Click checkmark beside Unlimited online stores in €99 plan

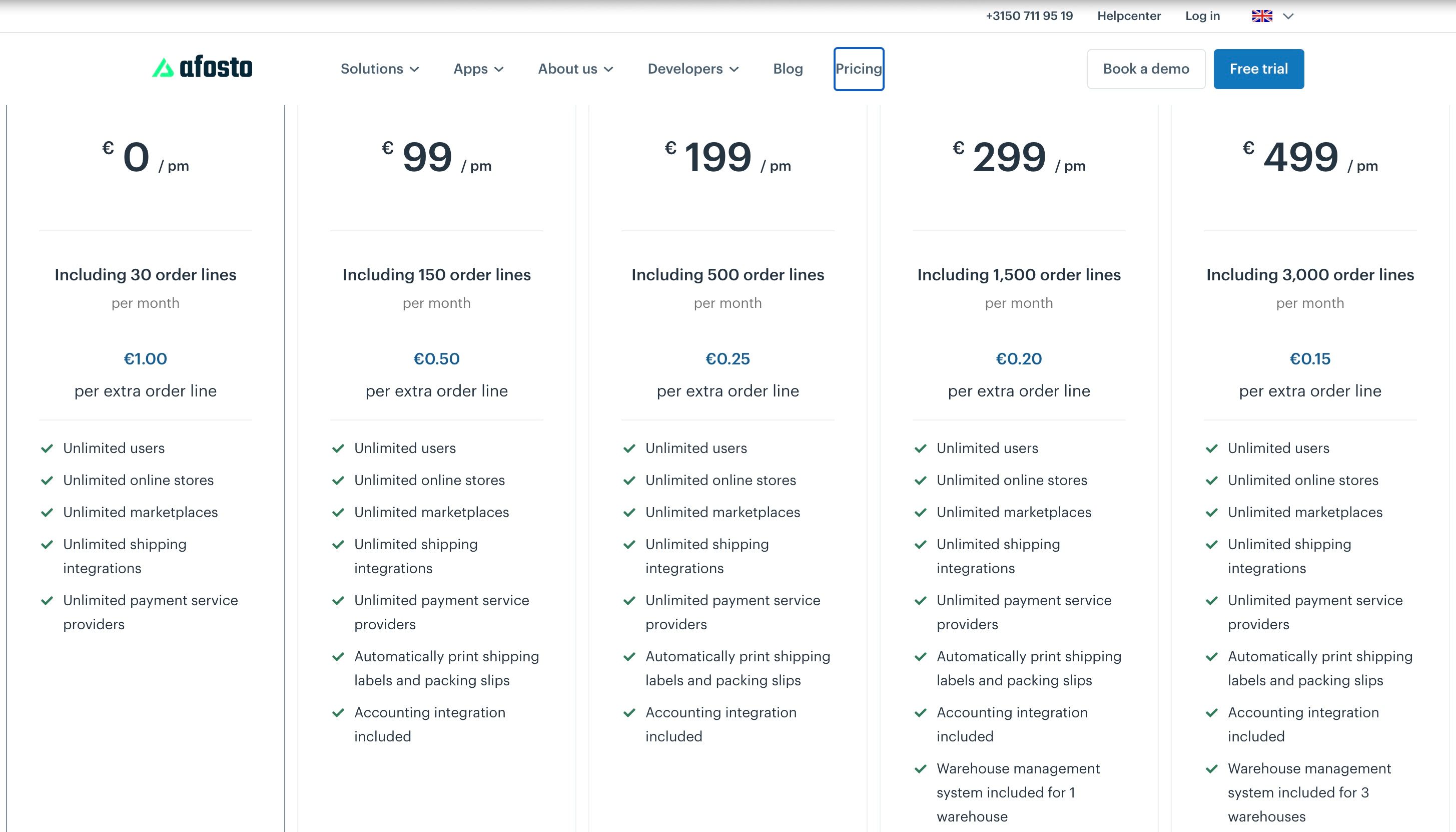click(x=339, y=481)
